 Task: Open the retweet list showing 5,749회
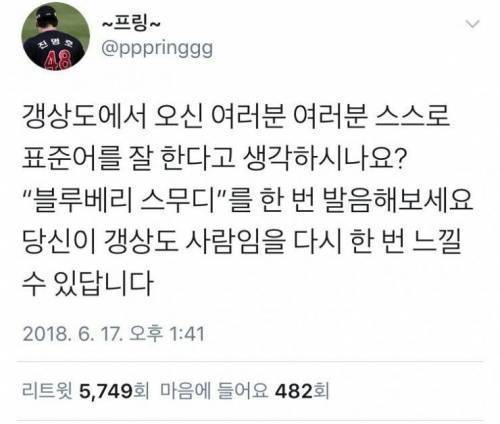(86, 391)
